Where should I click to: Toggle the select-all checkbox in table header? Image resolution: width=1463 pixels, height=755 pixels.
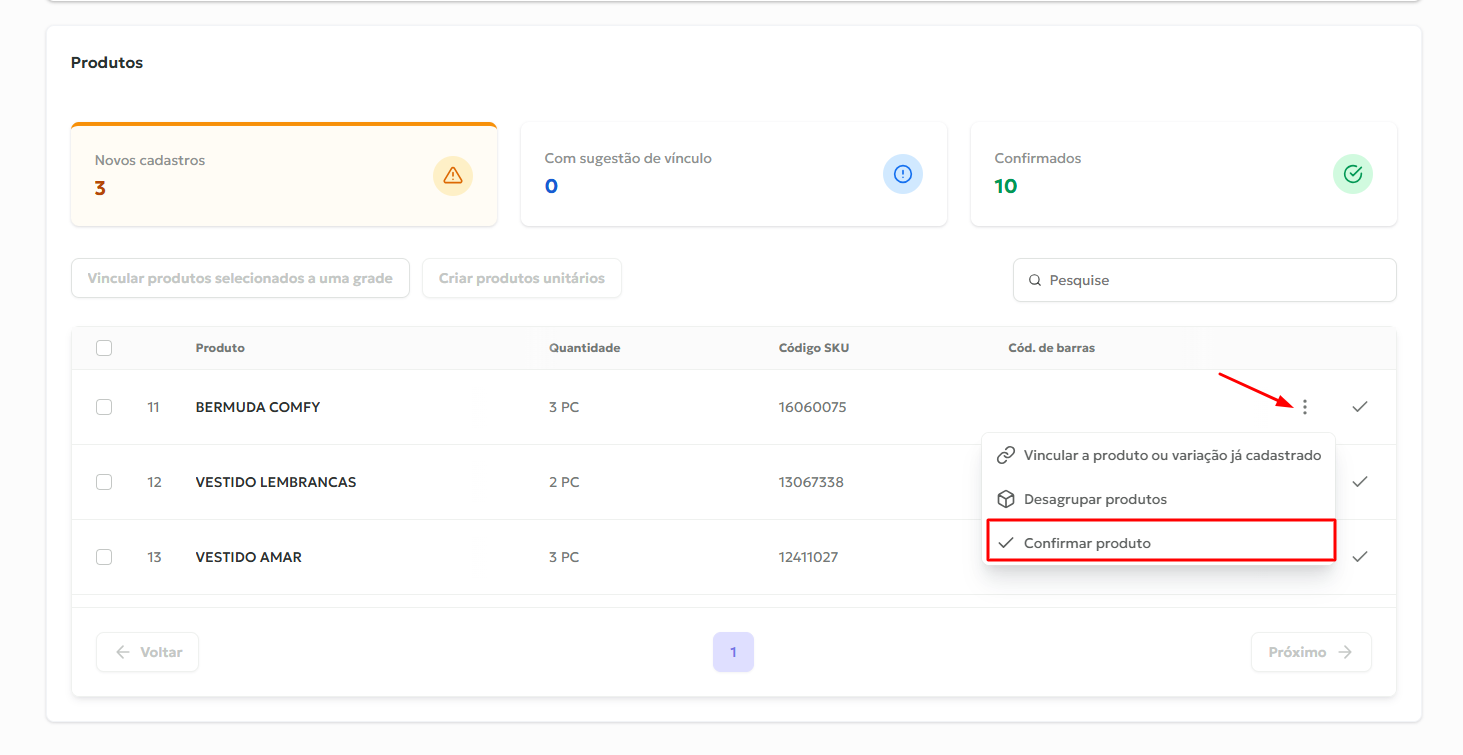tap(104, 348)
